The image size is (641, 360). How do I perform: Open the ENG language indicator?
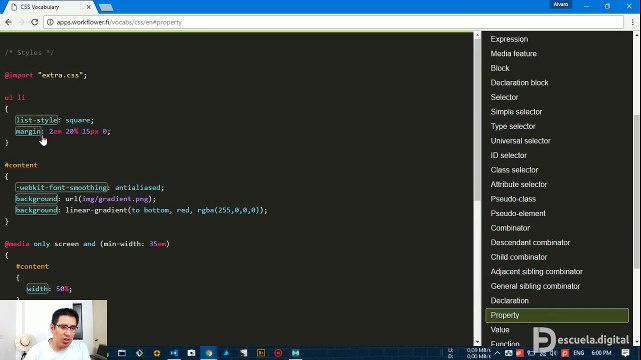(578, 353)
